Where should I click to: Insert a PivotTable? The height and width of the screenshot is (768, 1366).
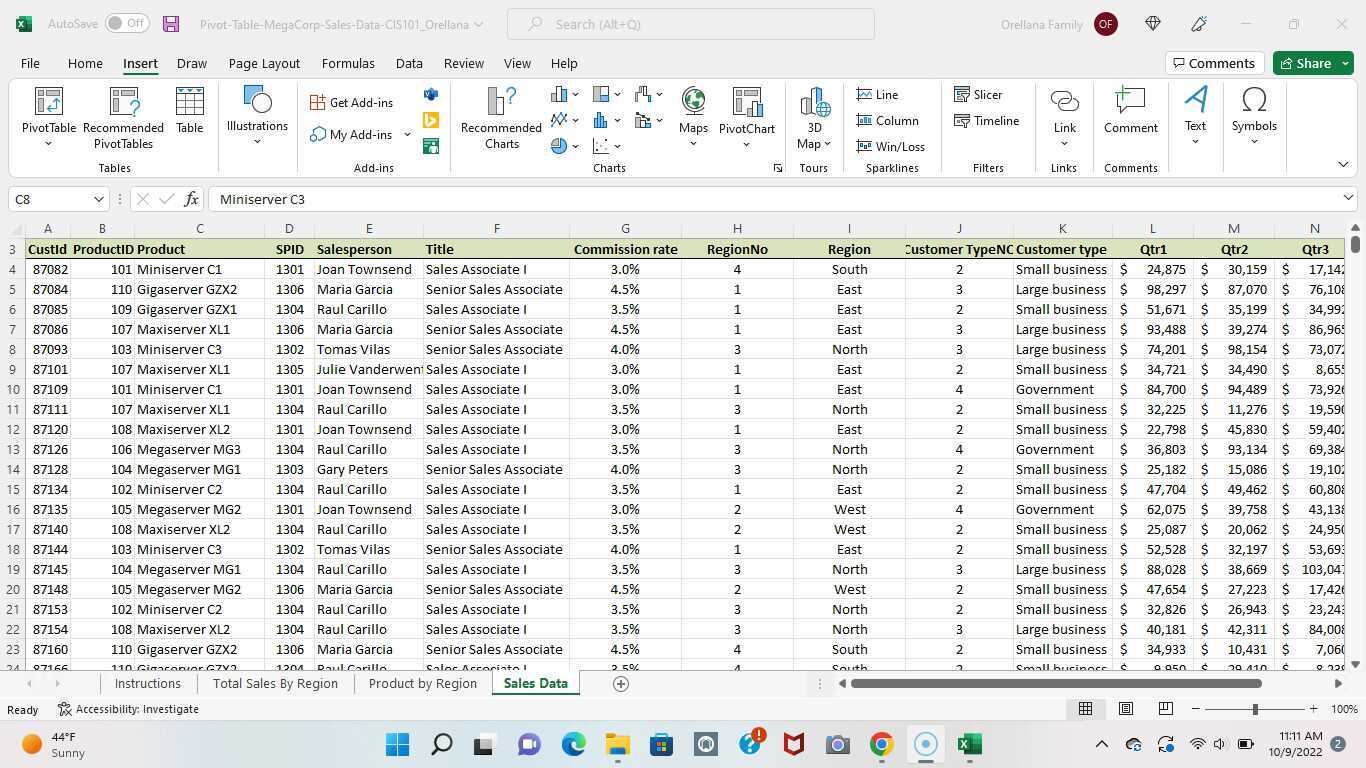(x=47, y=112)
